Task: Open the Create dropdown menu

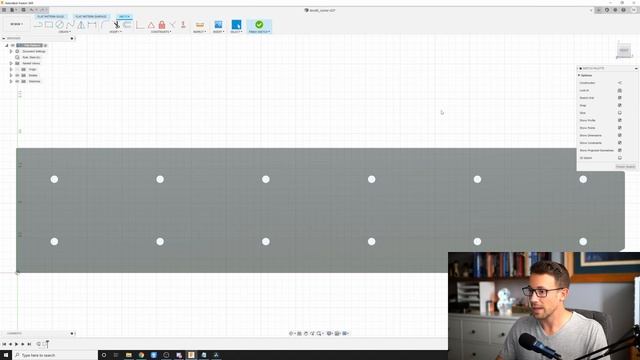Action: point(64,32)
